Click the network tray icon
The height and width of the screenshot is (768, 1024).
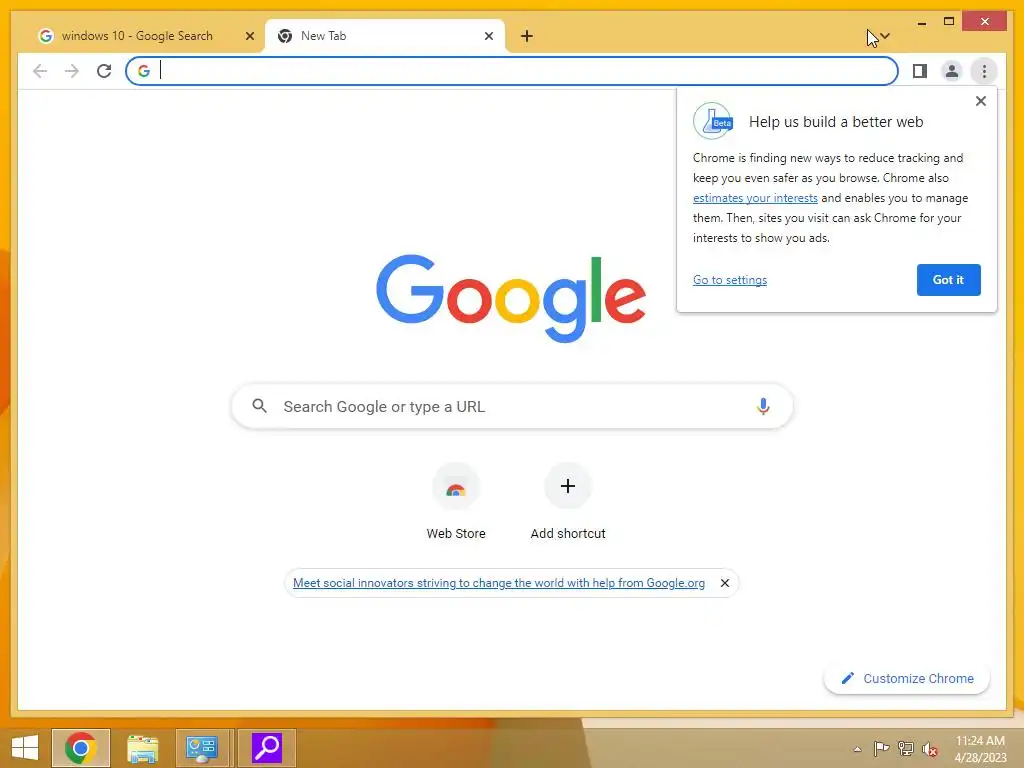pyautogui.click(x=906, y=749)
